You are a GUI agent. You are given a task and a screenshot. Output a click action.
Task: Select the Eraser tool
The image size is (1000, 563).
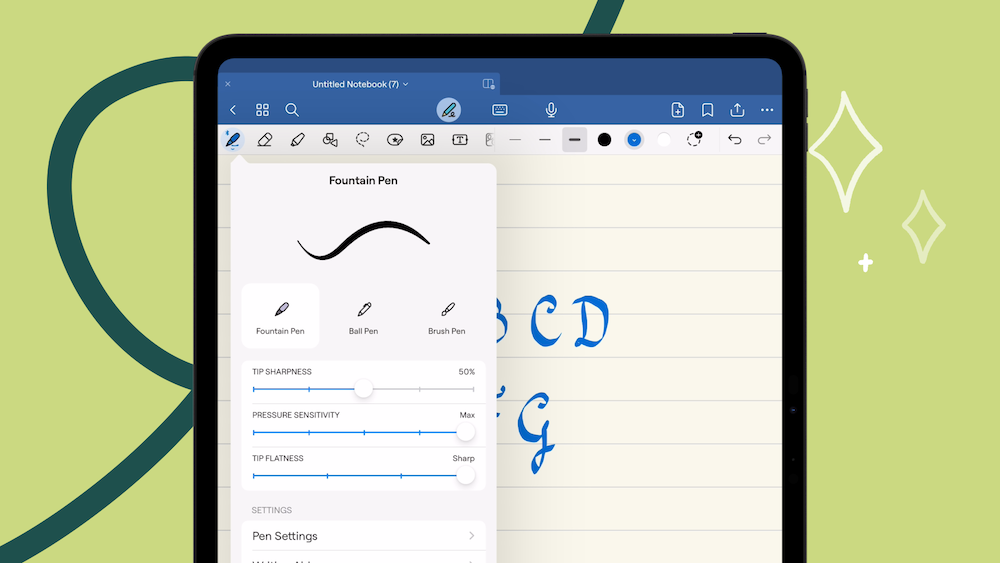tap(264, 140)
